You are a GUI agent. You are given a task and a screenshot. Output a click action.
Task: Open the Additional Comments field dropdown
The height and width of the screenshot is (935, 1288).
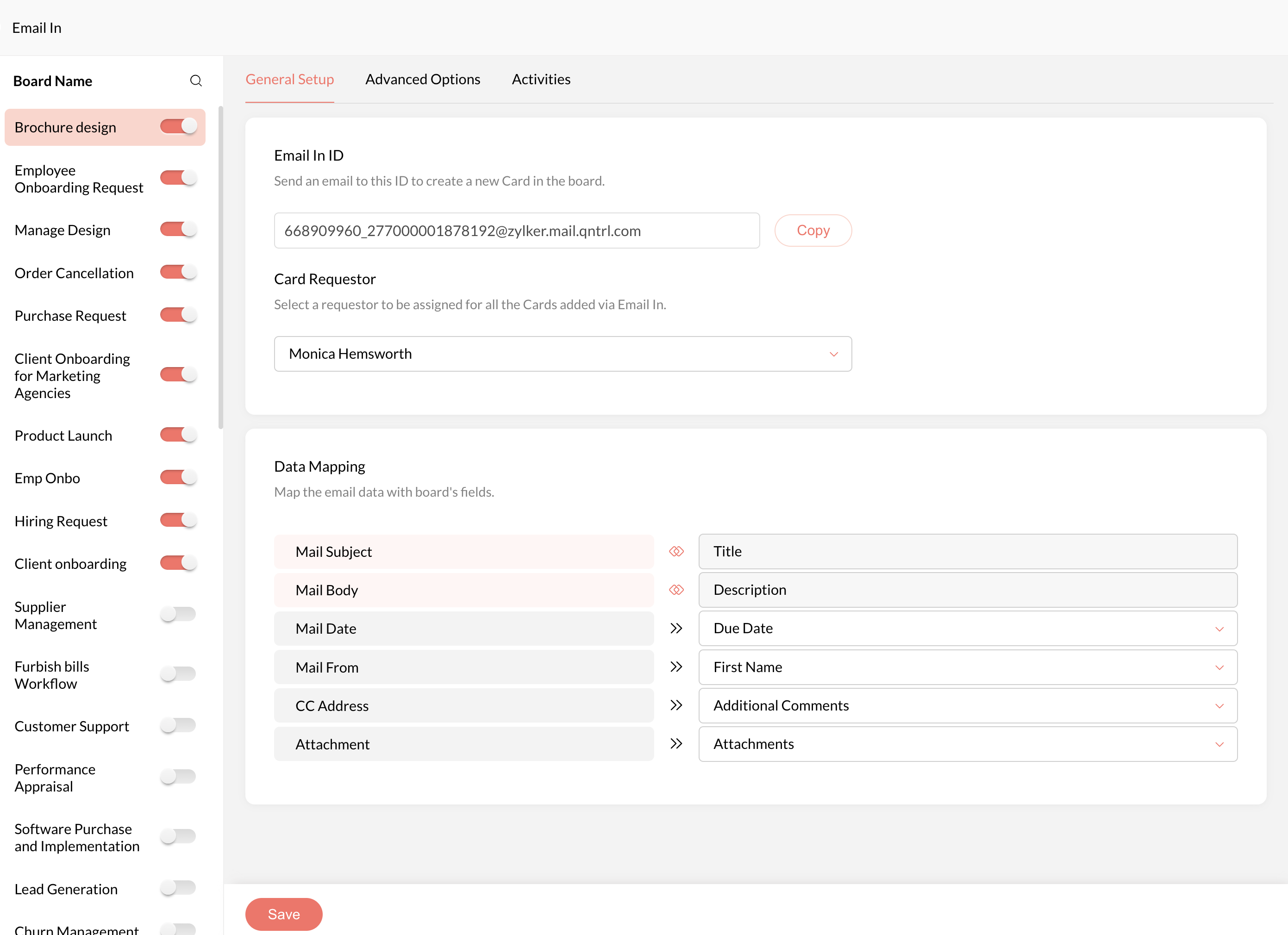point(967,706)
